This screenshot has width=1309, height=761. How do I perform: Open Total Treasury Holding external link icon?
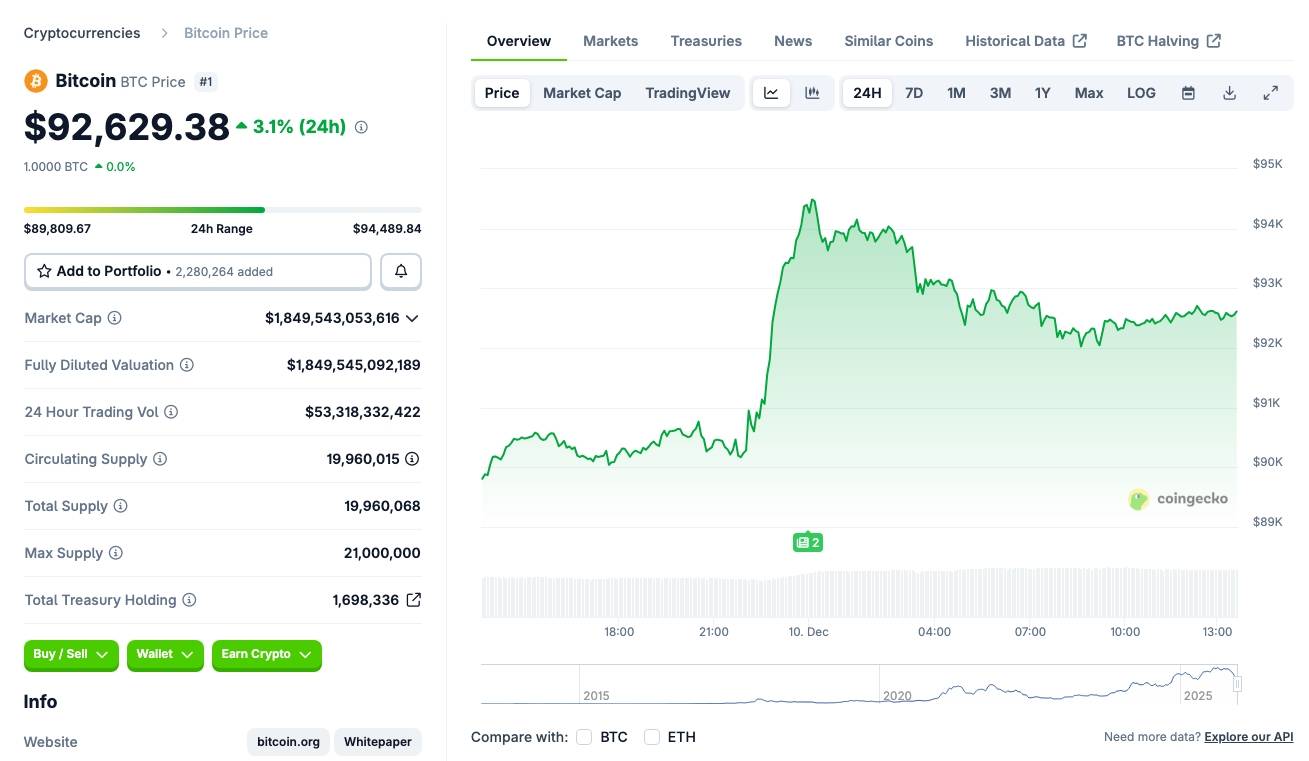413,600
